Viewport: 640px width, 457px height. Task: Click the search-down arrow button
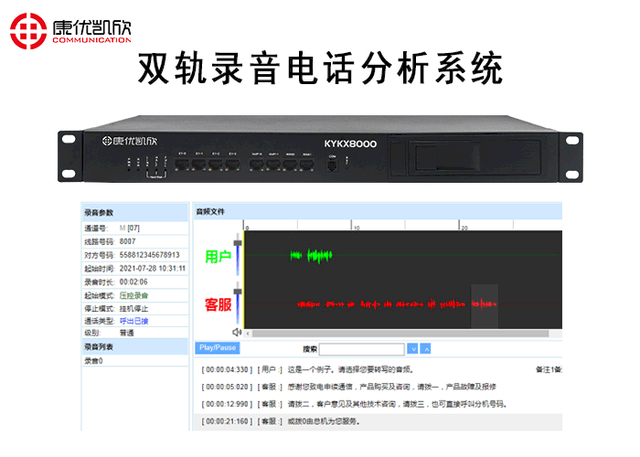[x=413, y=349]
